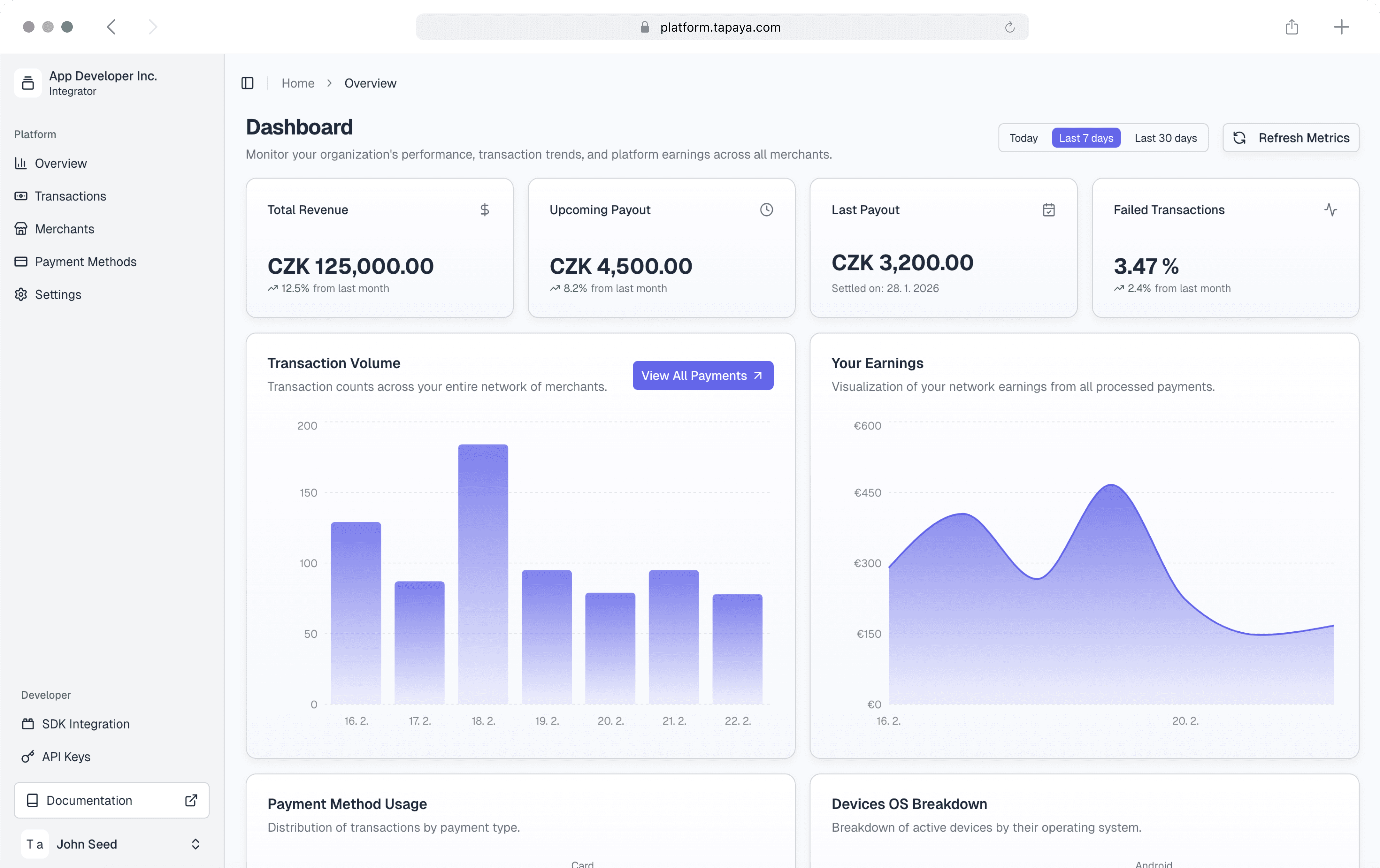Image resolution: width=1380 pixels, height=868 pixels.
Task: Open Transactions from the Platform menu
Action: (70, 196)
